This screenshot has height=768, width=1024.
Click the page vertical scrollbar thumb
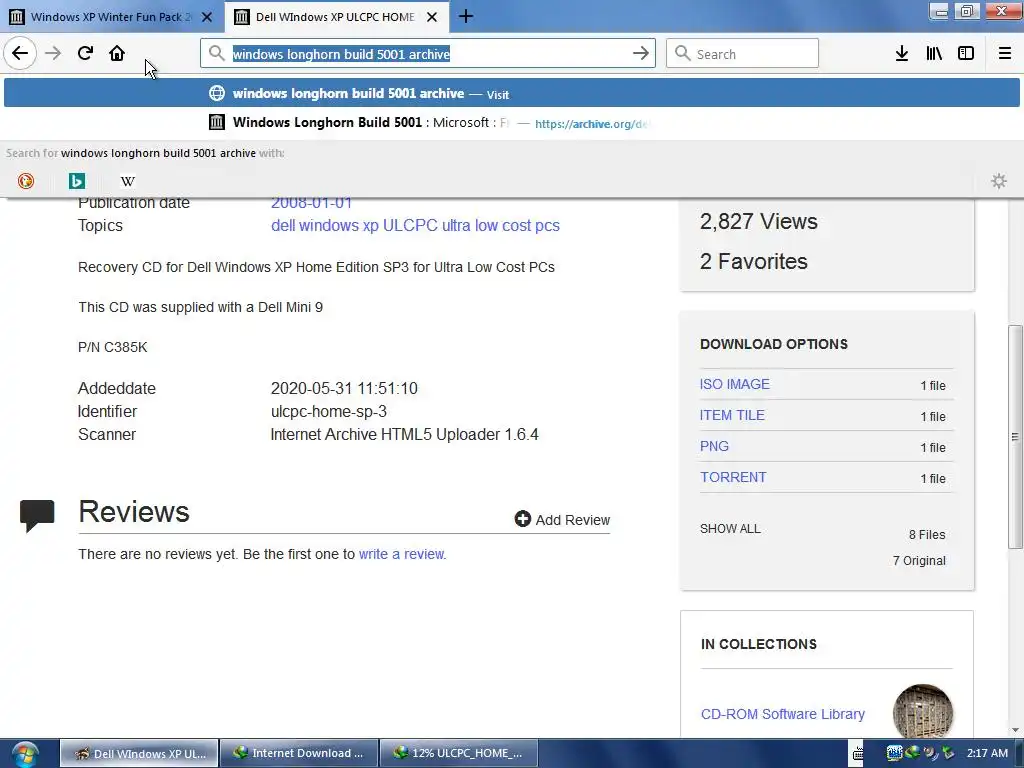click(x=1014, y=436)
